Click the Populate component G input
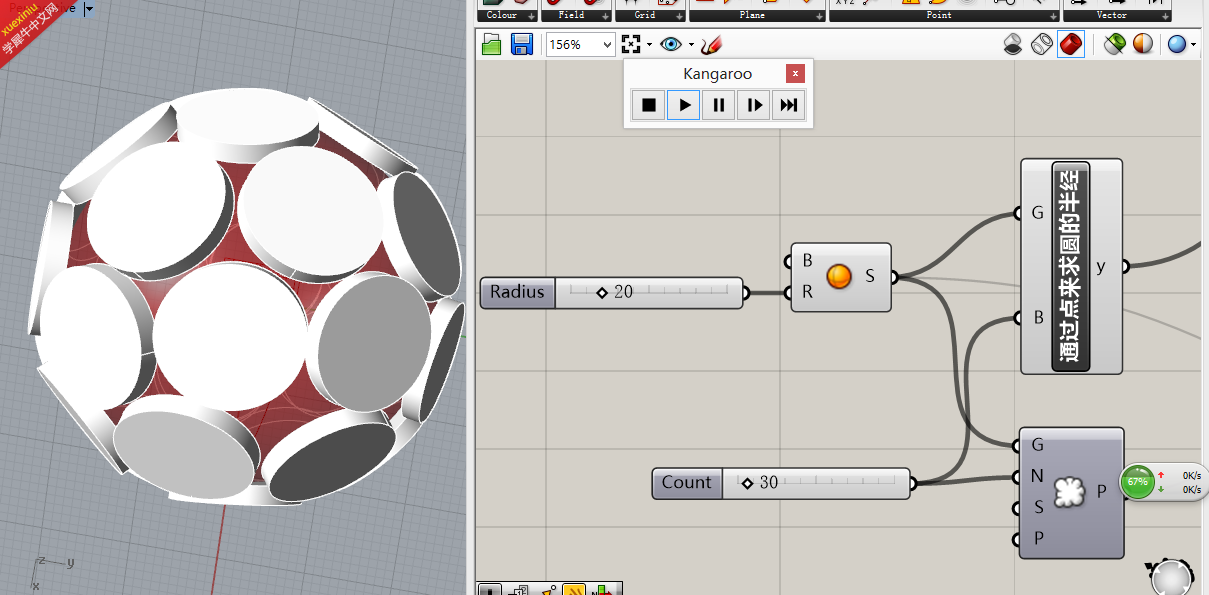This screenshot has height=595, width=1209. 1037,444
